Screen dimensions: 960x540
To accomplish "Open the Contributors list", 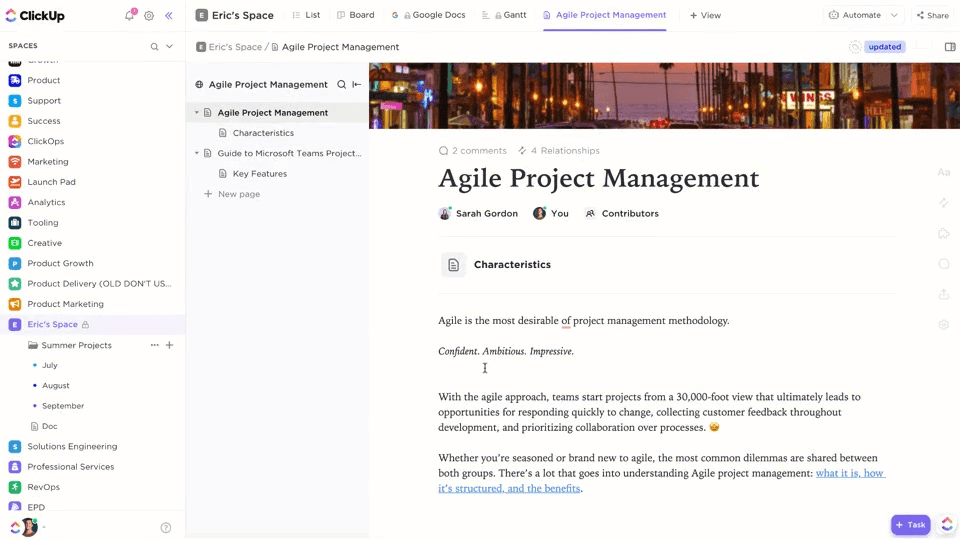I will [x=622, y=214].
